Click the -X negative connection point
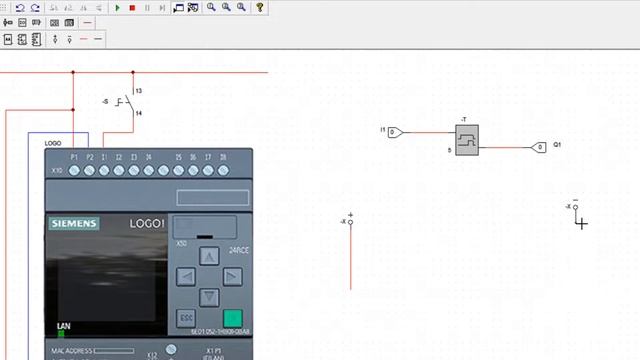 coord(575,207)
